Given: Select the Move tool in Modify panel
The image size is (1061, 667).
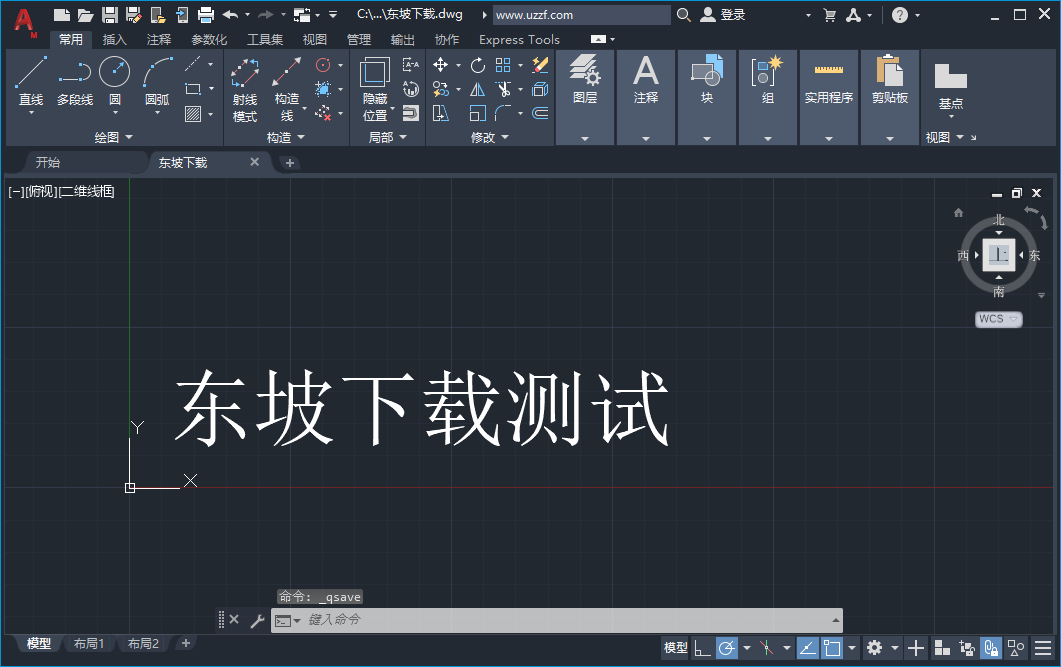Looking at the screenshot, I should click(x=441, y=65).
